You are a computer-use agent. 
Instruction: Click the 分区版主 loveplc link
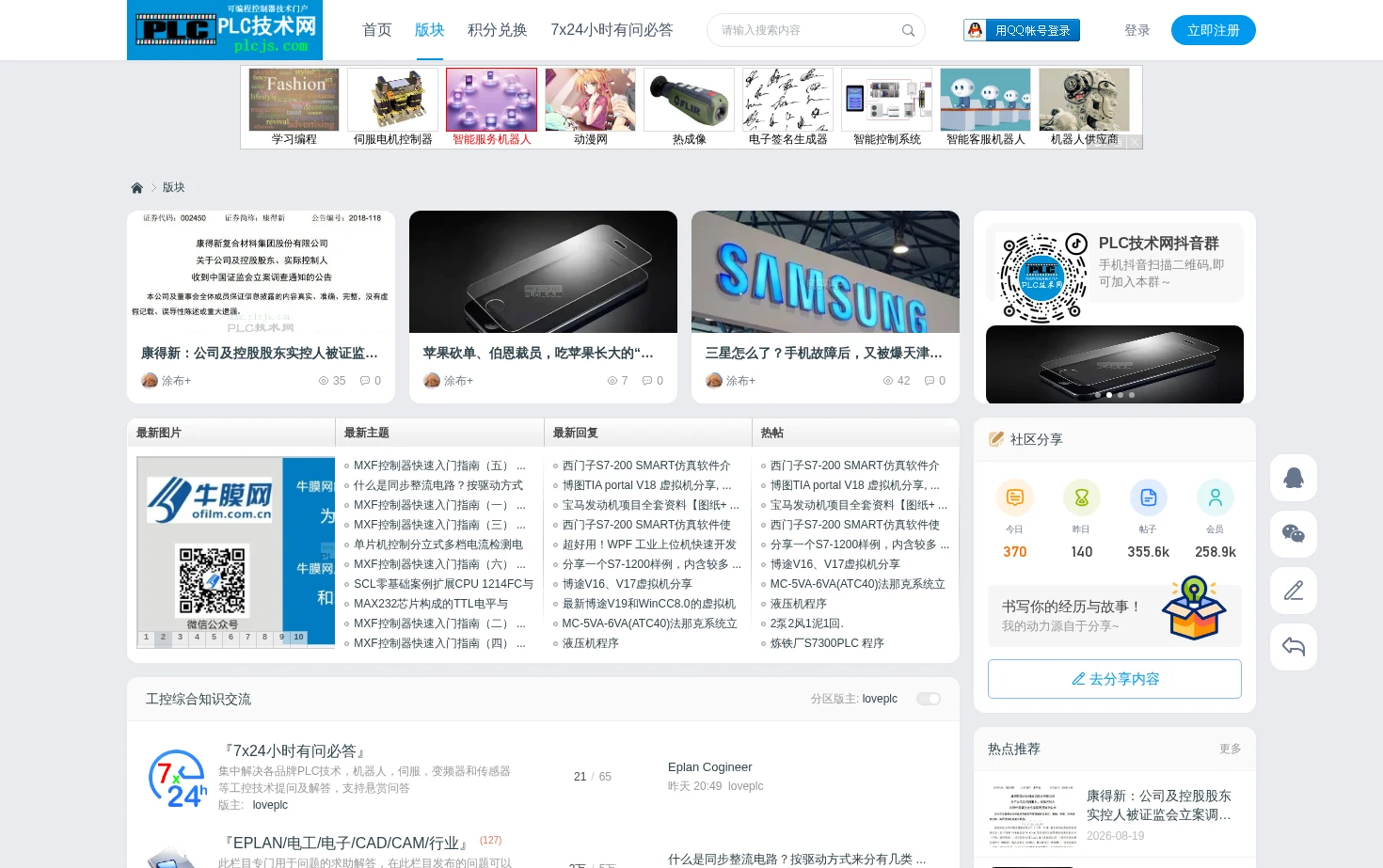(x=880, y=699)
